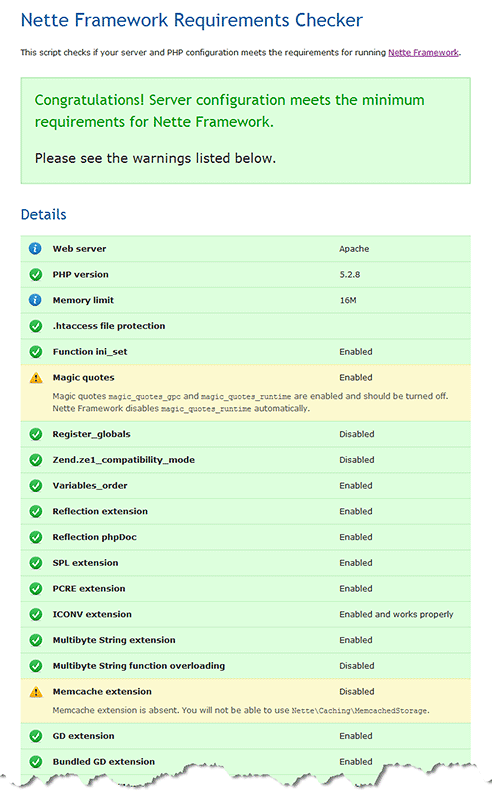Click the check icon next to Register_globals

[35, 434]
